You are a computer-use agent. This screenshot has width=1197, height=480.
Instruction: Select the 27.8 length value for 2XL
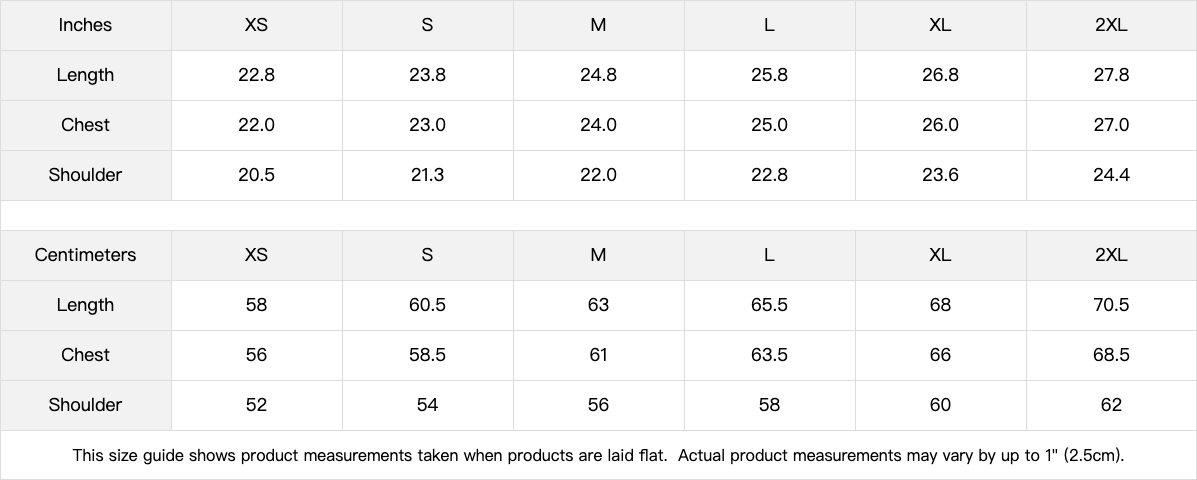click(1111, 75)
